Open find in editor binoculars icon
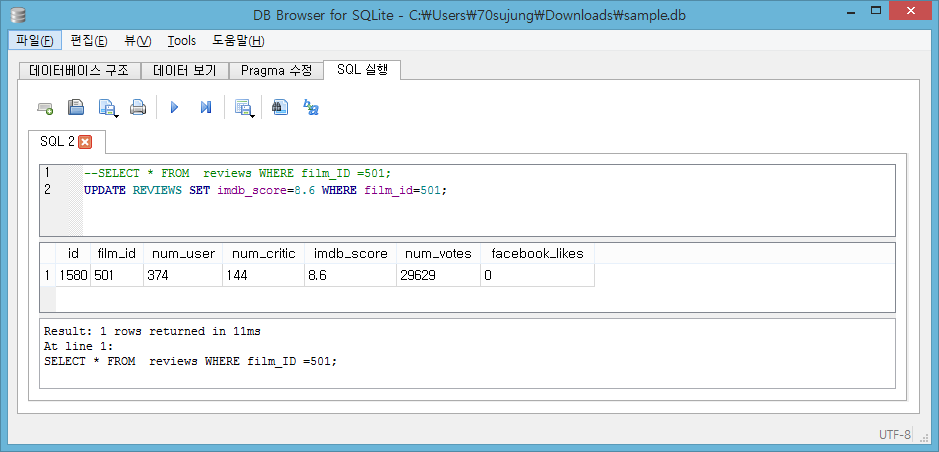This screenshot has width=939, height=452. point(279,108)
